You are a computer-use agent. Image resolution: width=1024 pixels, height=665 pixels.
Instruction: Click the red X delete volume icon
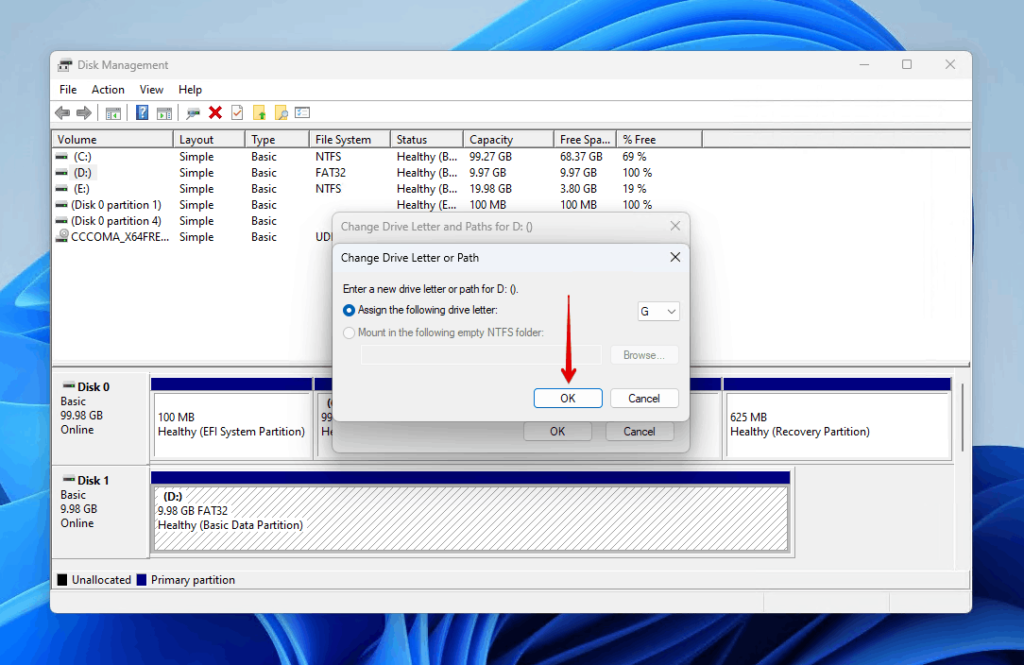(215, 112)
